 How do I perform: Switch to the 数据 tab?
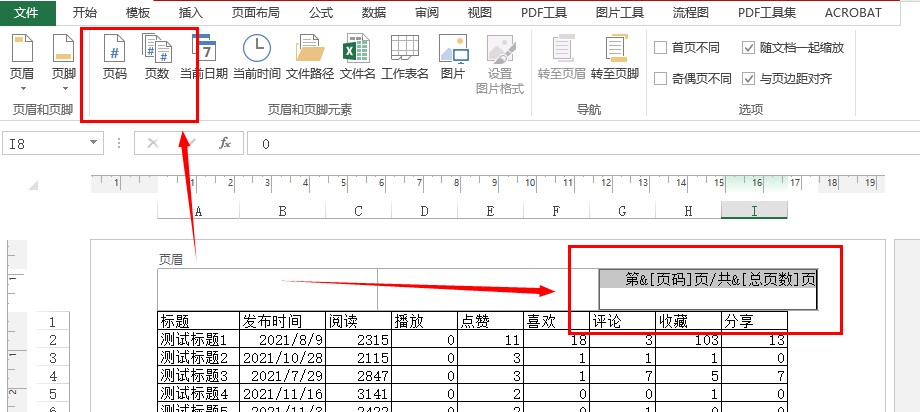374,13
